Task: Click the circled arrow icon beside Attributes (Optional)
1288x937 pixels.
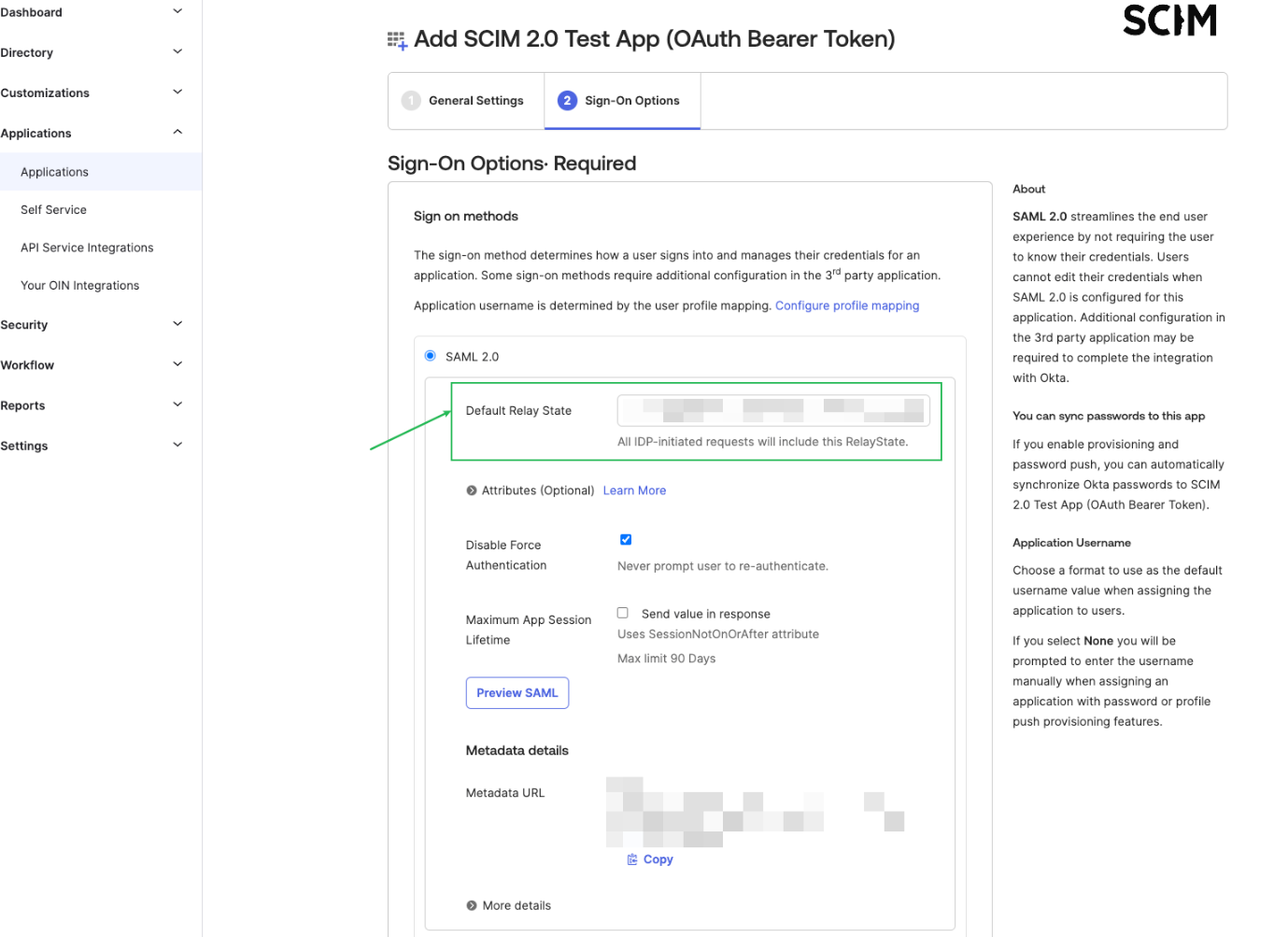Action: [x=470, y=490]
